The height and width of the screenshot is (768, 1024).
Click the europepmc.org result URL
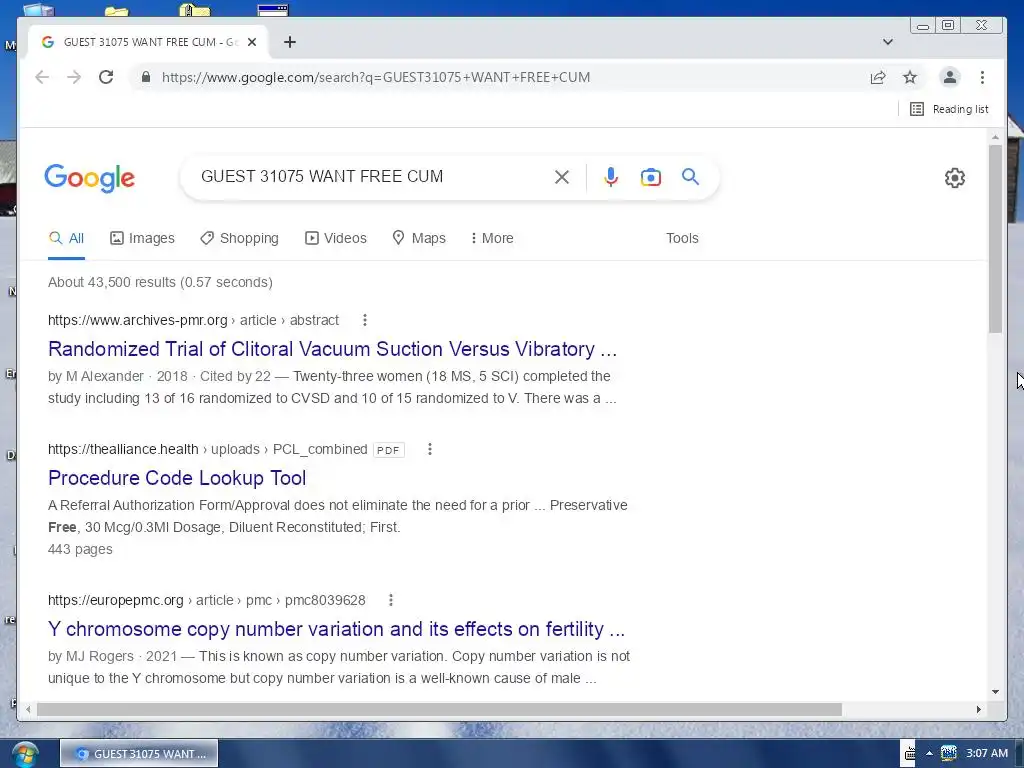click(206, 600)
